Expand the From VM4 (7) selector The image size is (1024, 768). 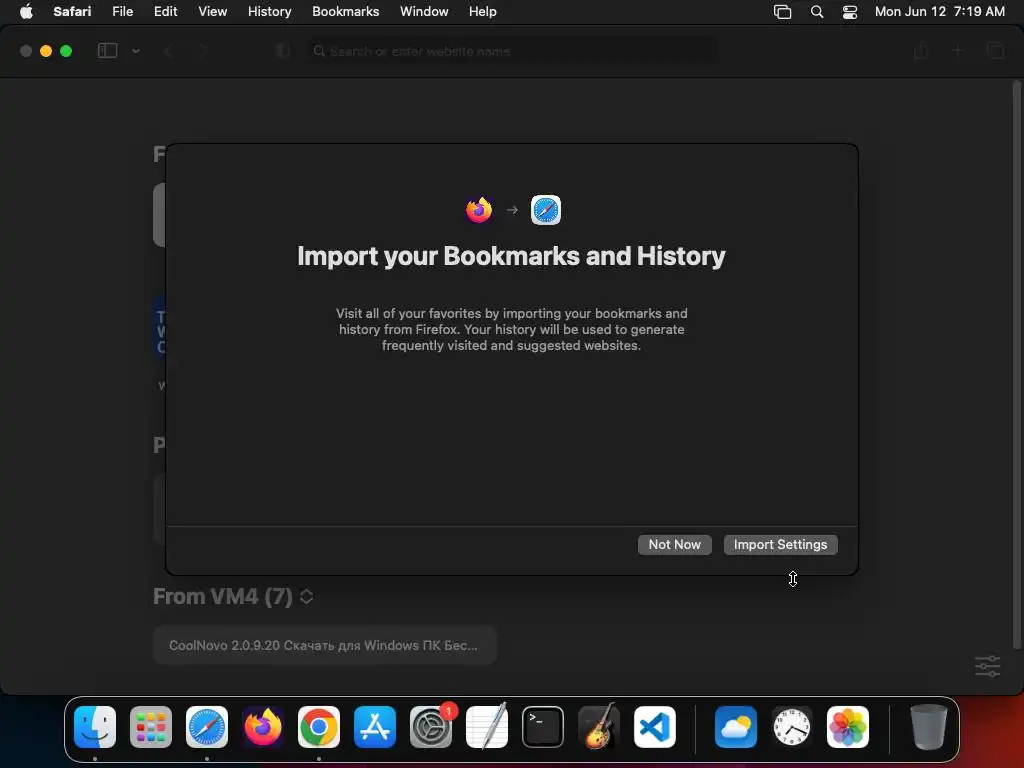click(306, 596)
